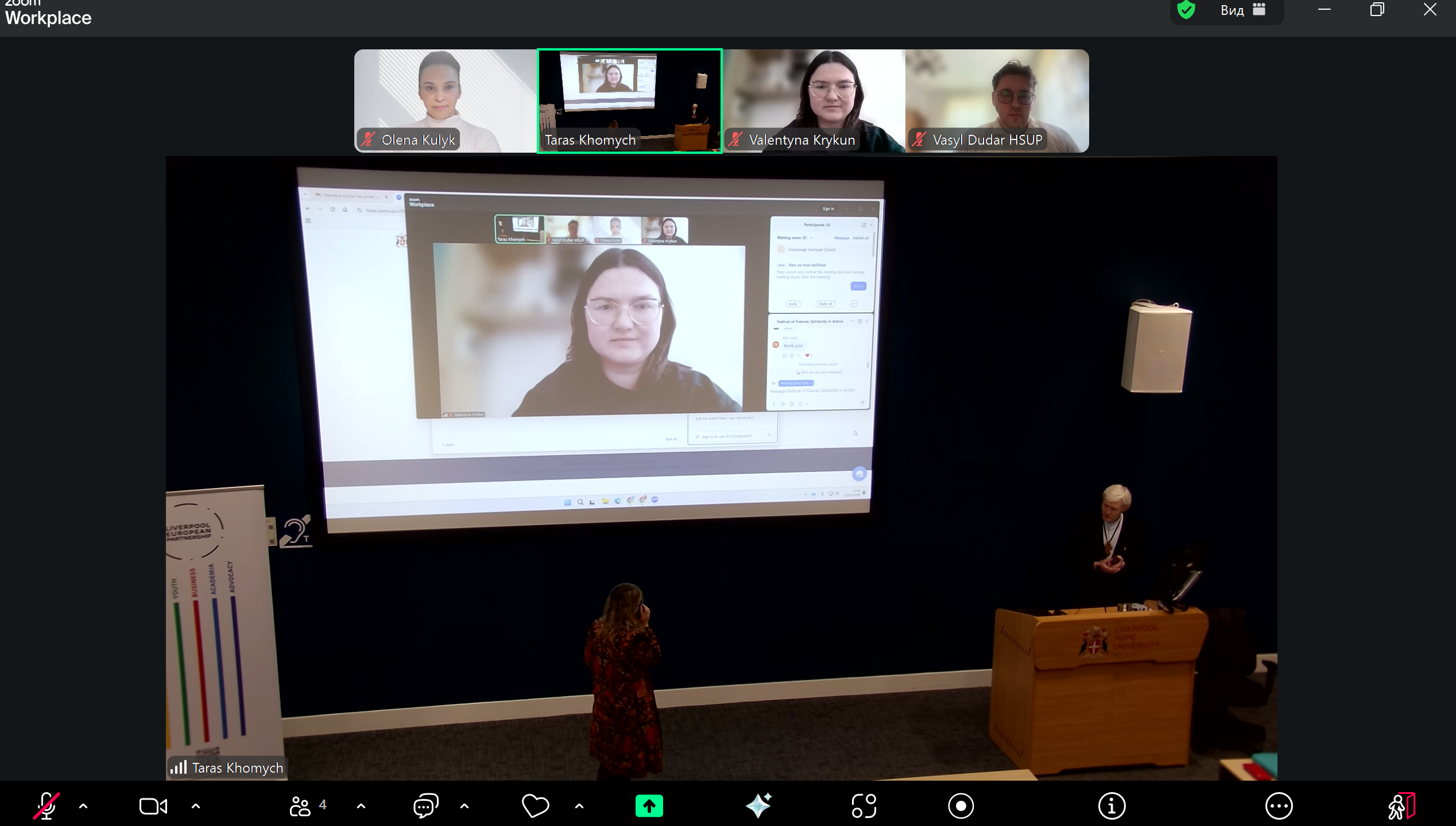Image resolution: width=1456 pixels, height=826 pixels.
Task: Click the heart reactions icon
Action: click(535, 806)
